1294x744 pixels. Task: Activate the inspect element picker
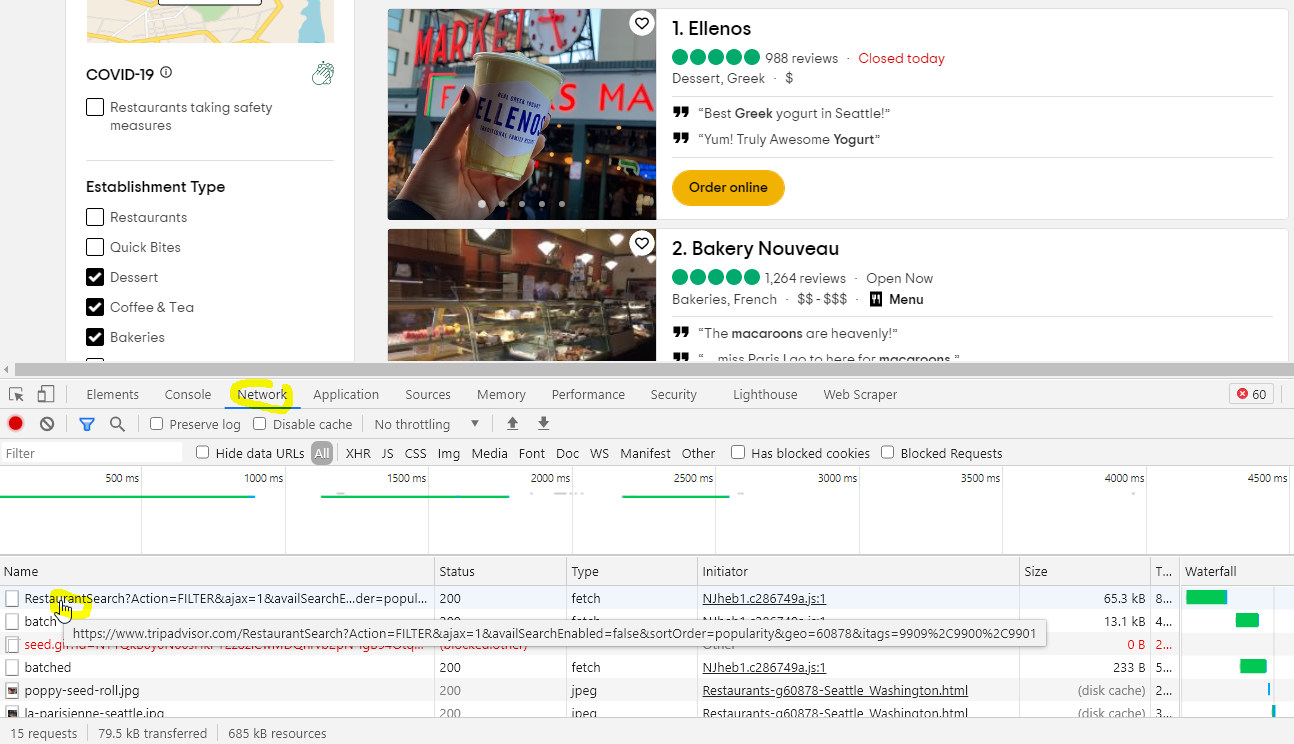coord(16,394)
